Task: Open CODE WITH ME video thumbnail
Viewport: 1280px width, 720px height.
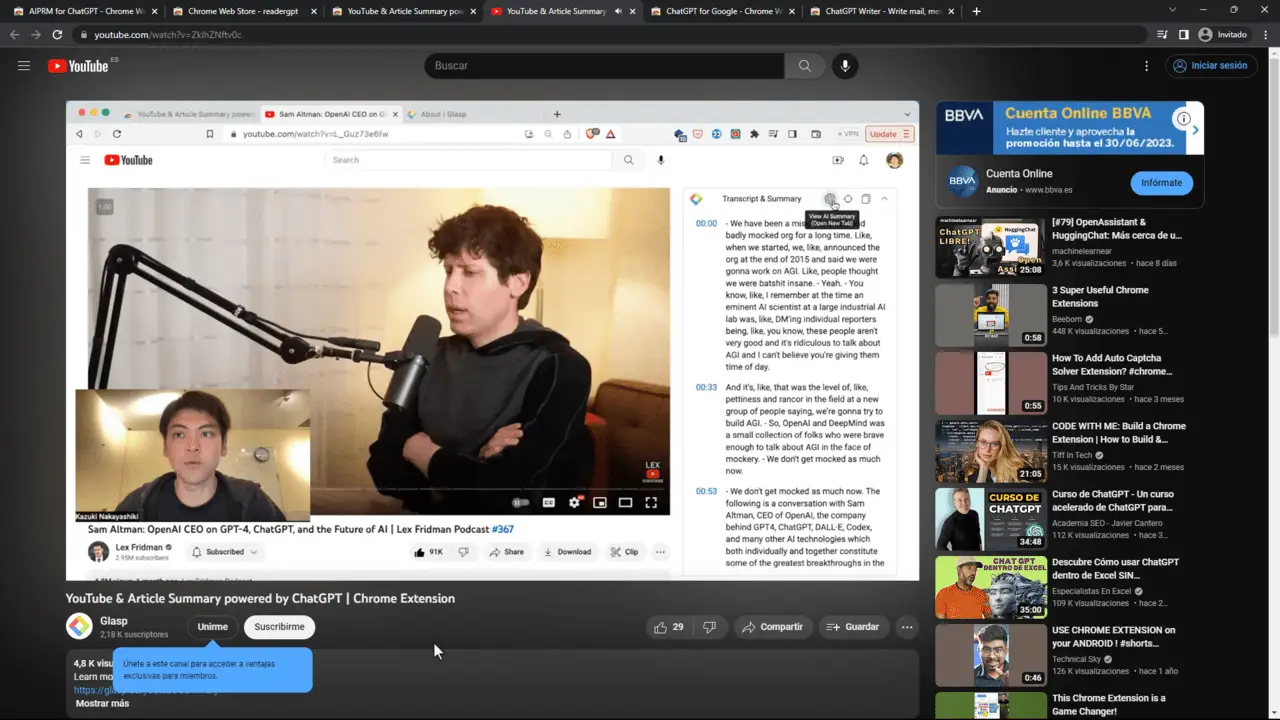Action: 991,451
